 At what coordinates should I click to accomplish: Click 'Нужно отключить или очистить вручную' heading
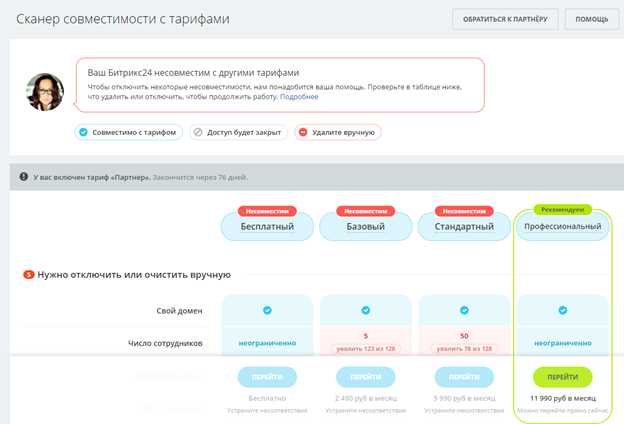pyautogui.click(x=134, y=275)
